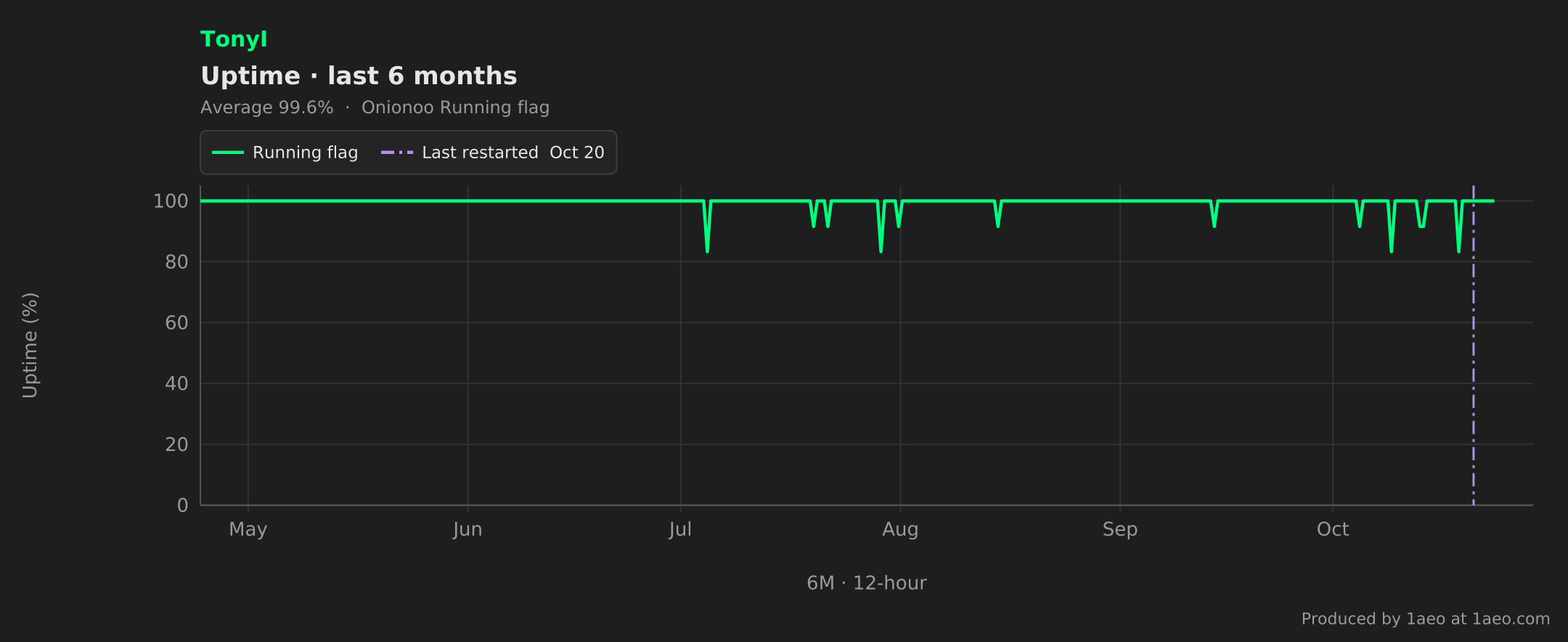Click the 'Jul' x-axis label
1568x642 pixels.
[x=680, y=529]
